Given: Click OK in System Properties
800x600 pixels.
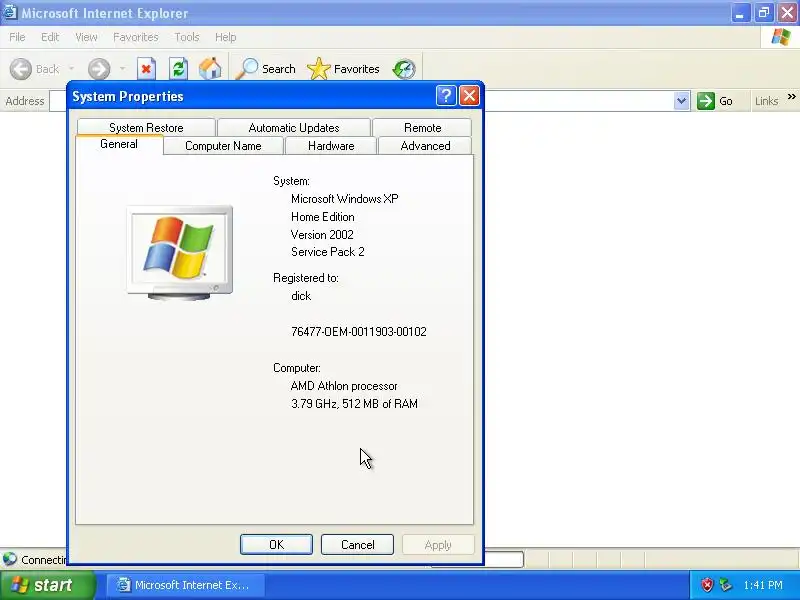Looking at the screenshot, I should click(276, 544).
